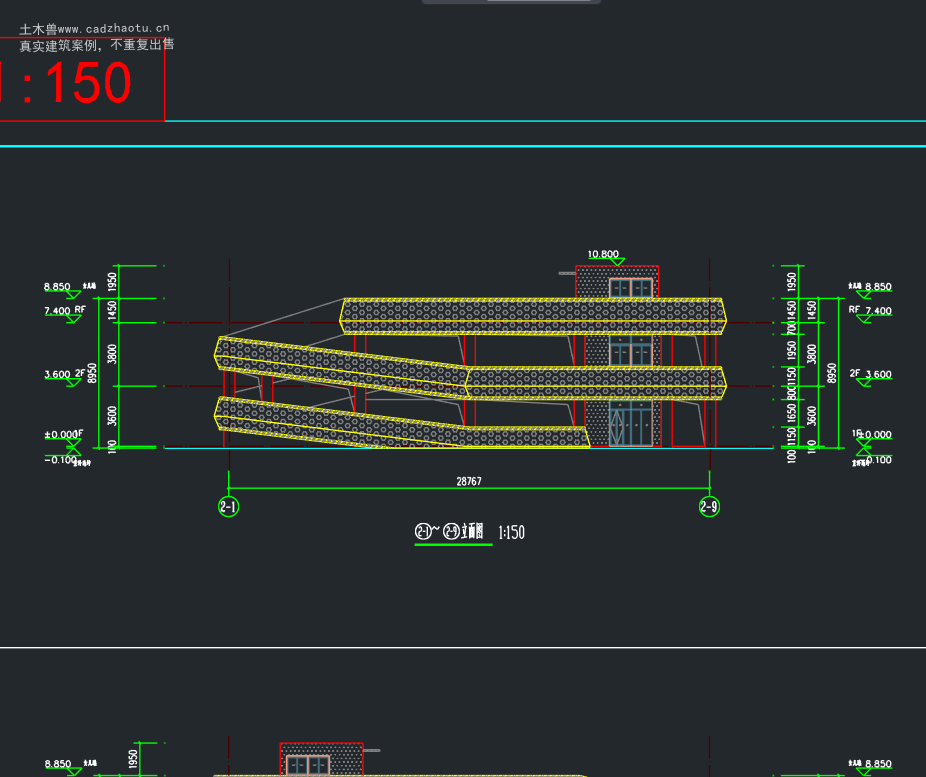
Task: Select the rooftop stair tower window
Action: 631,288
